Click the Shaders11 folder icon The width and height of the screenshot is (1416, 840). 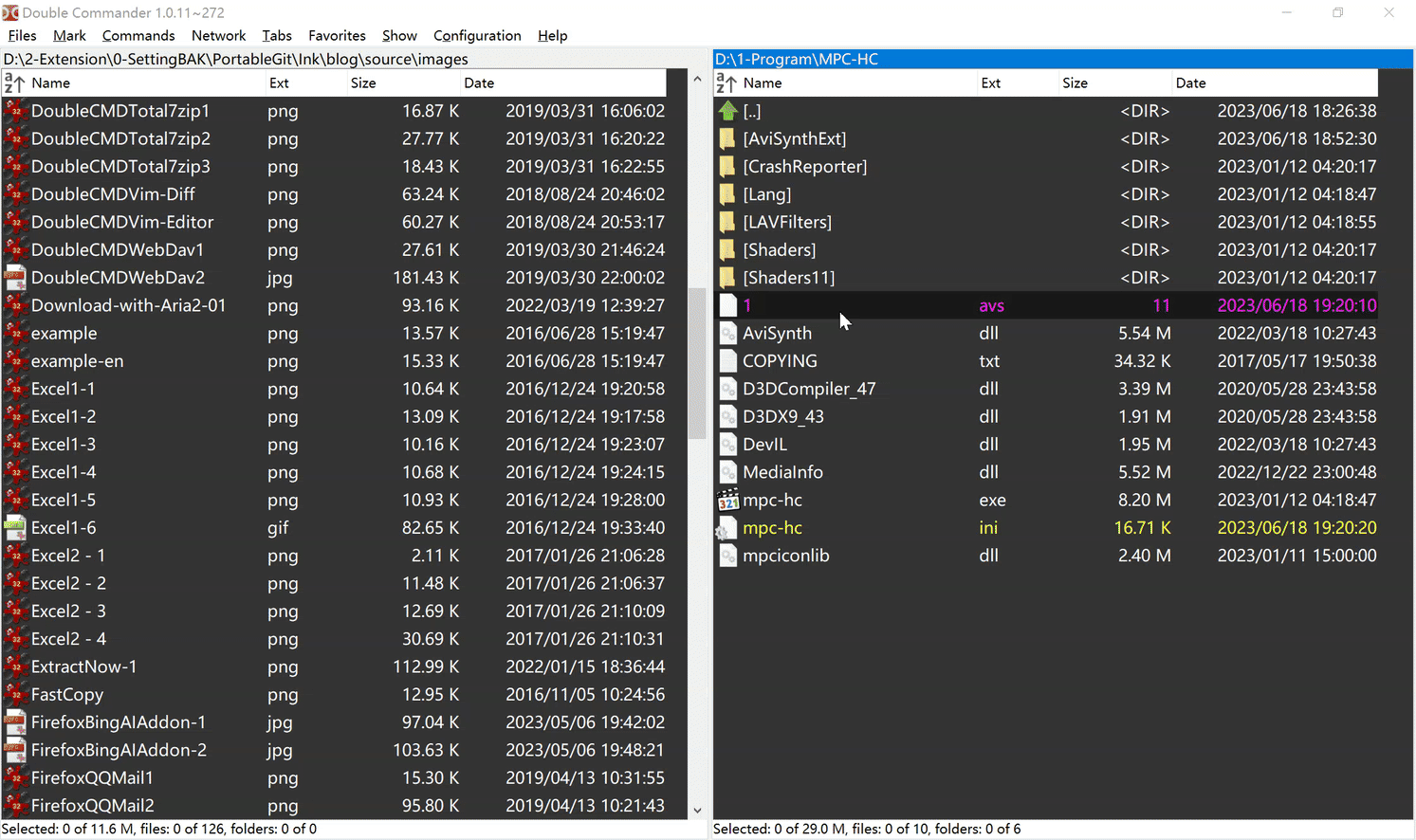(727, 278)
